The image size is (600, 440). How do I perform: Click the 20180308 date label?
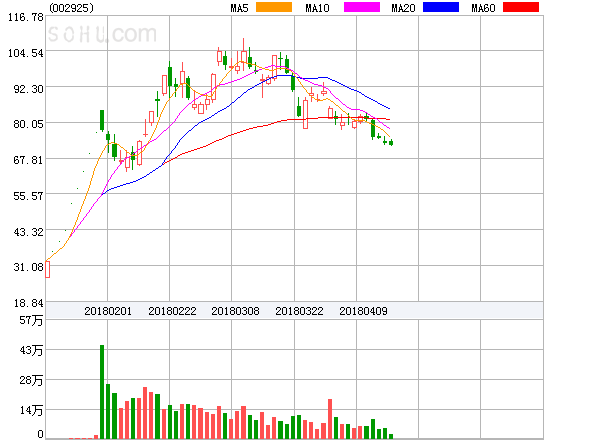click(x=235, y=311)
